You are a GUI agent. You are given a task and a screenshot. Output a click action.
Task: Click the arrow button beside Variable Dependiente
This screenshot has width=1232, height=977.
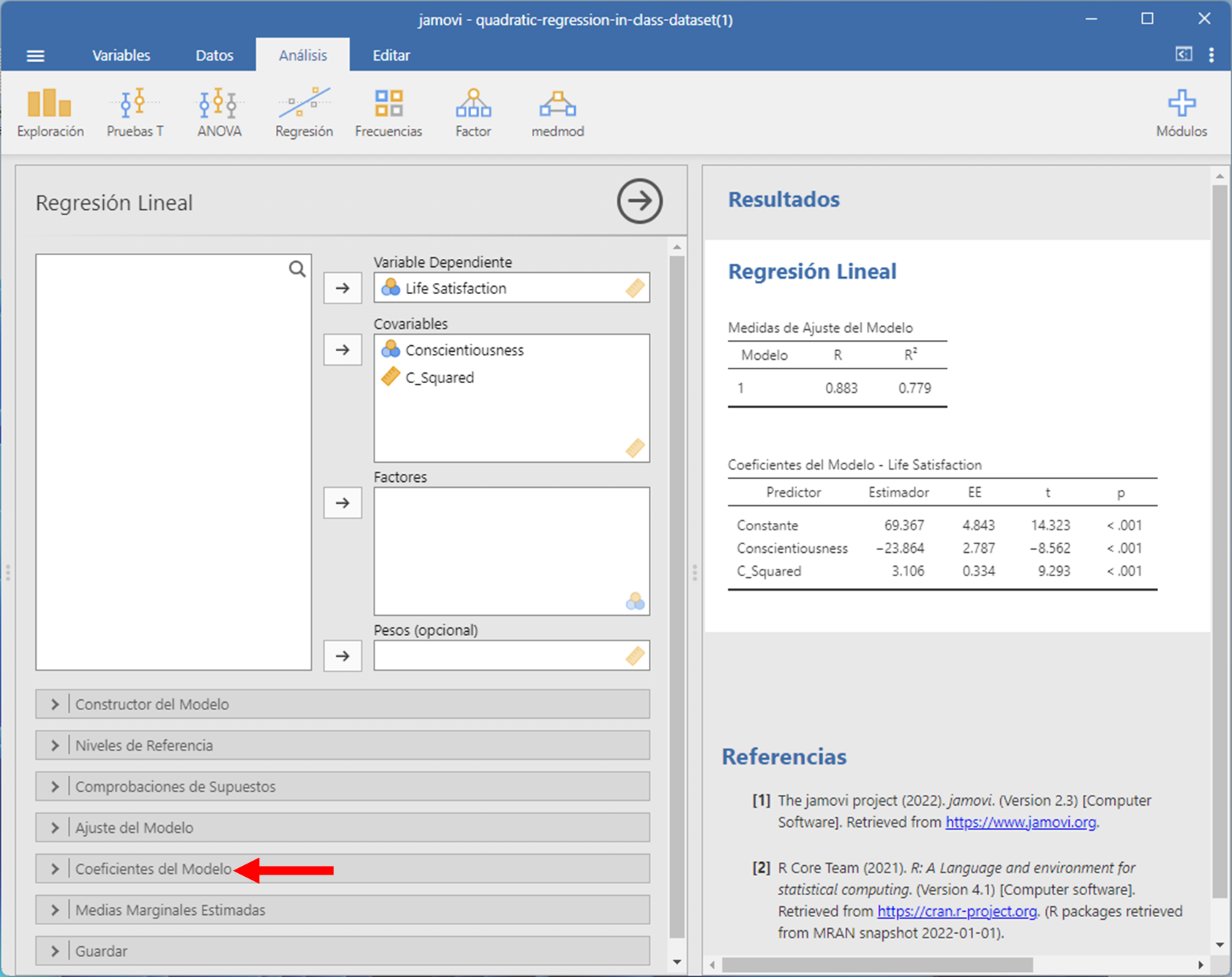342,288
